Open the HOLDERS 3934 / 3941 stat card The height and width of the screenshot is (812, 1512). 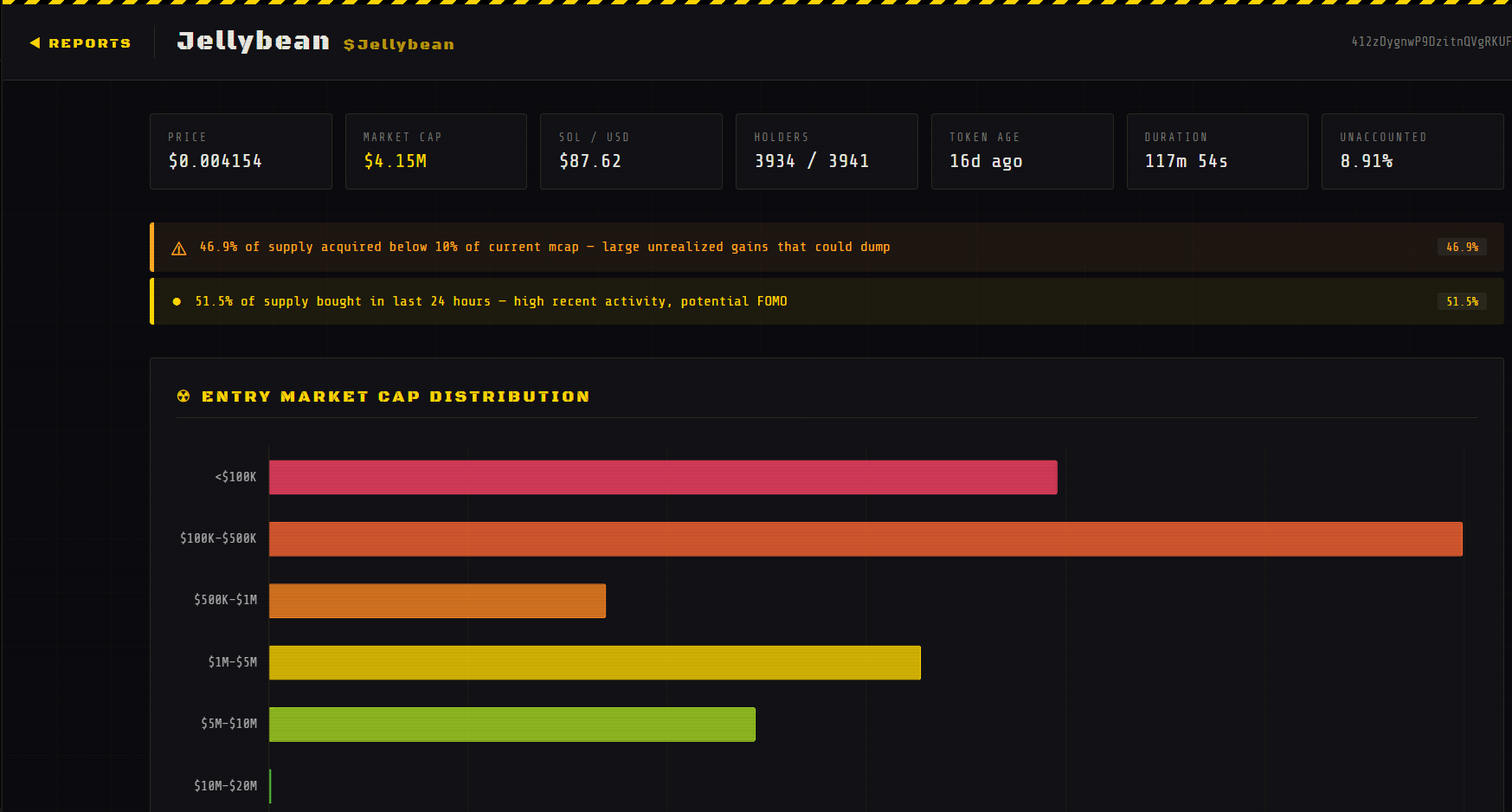(x=827, y=151)
